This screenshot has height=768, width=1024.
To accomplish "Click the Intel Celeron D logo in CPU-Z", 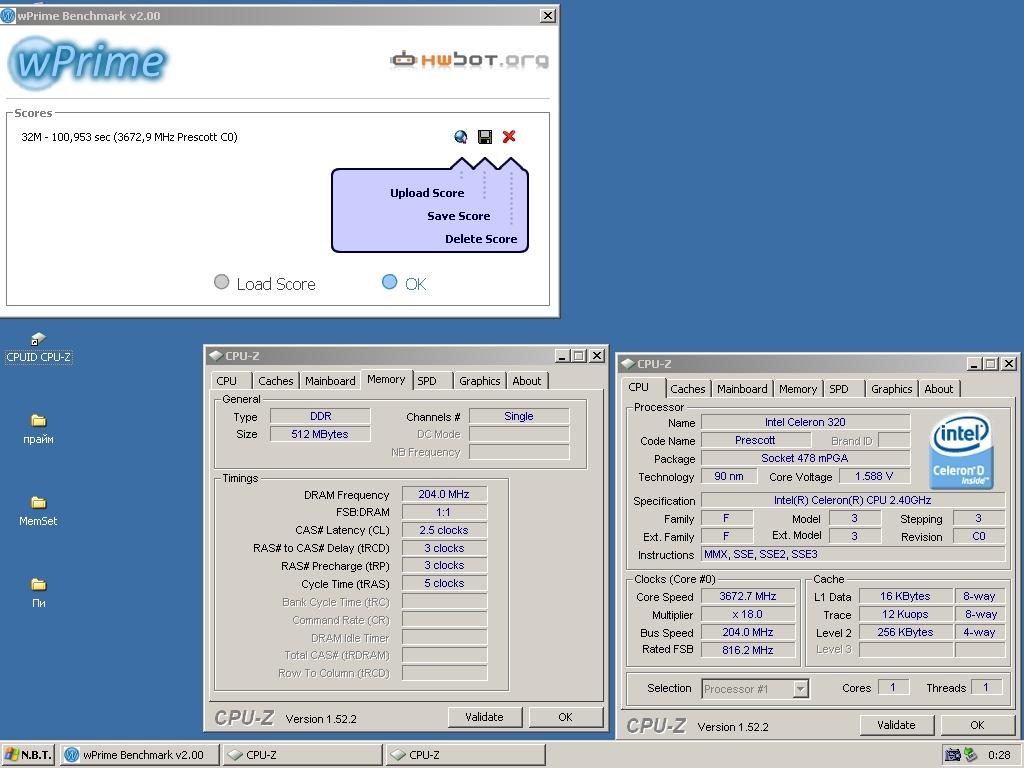I will click(x=961, y=451).
